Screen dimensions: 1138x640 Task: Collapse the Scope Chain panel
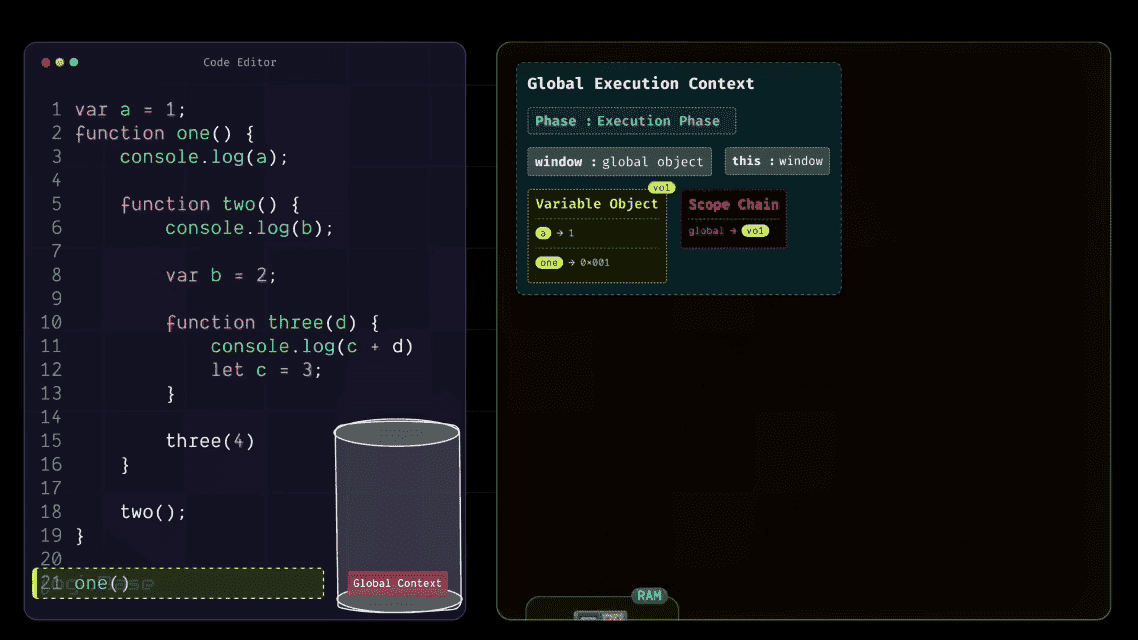tap(733, 218)
